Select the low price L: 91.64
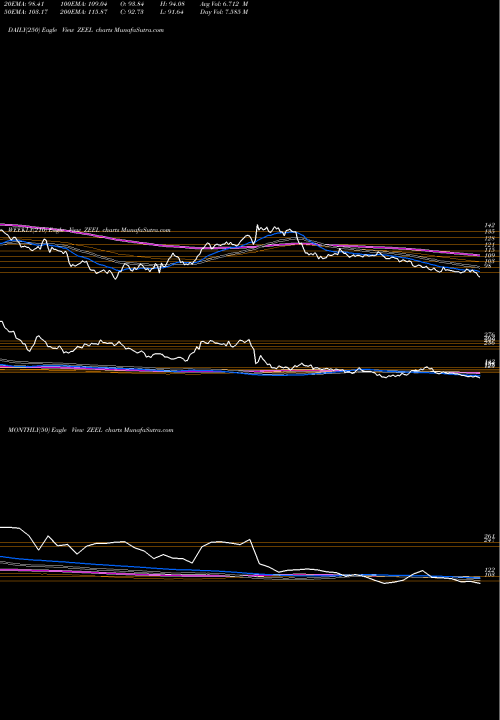This screenshot has height=720, width=500. pos(172,12)
